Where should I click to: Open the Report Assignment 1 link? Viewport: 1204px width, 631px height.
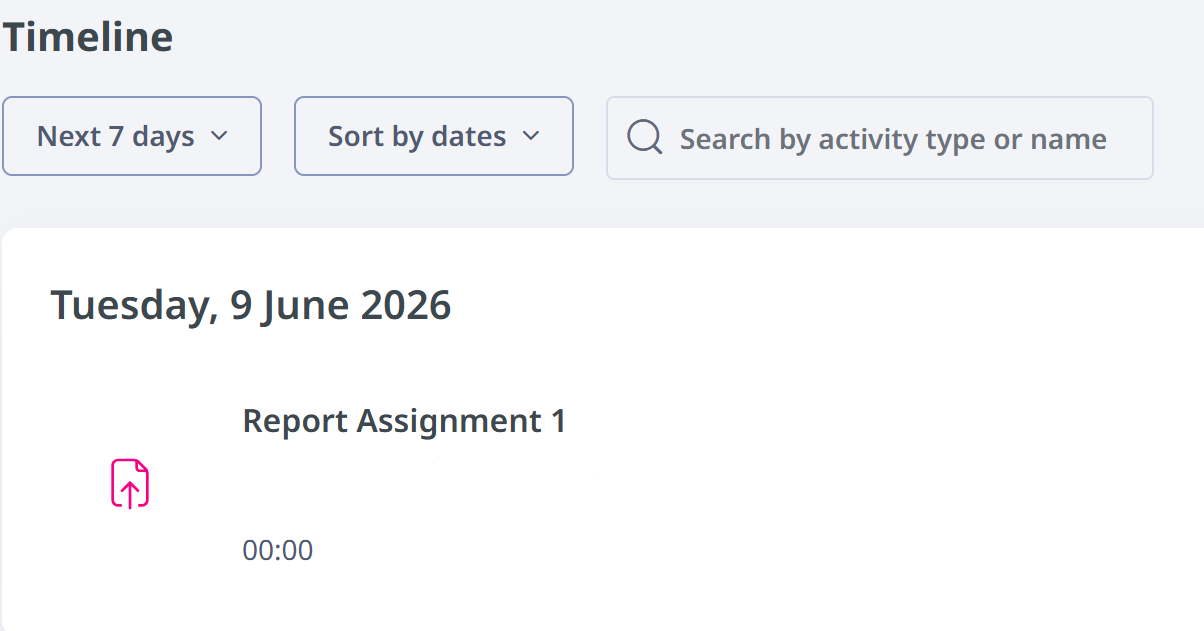pos(404,421)
